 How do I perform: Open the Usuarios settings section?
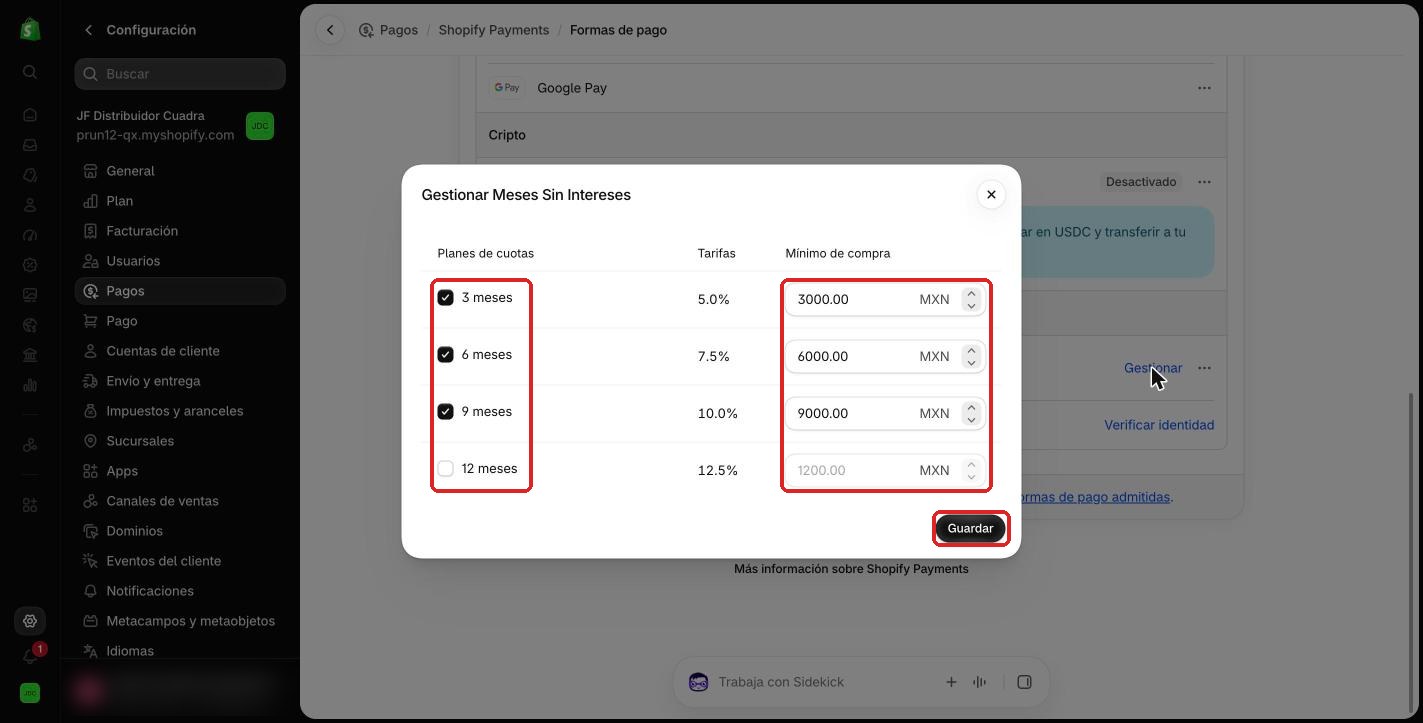click(180, 261)
